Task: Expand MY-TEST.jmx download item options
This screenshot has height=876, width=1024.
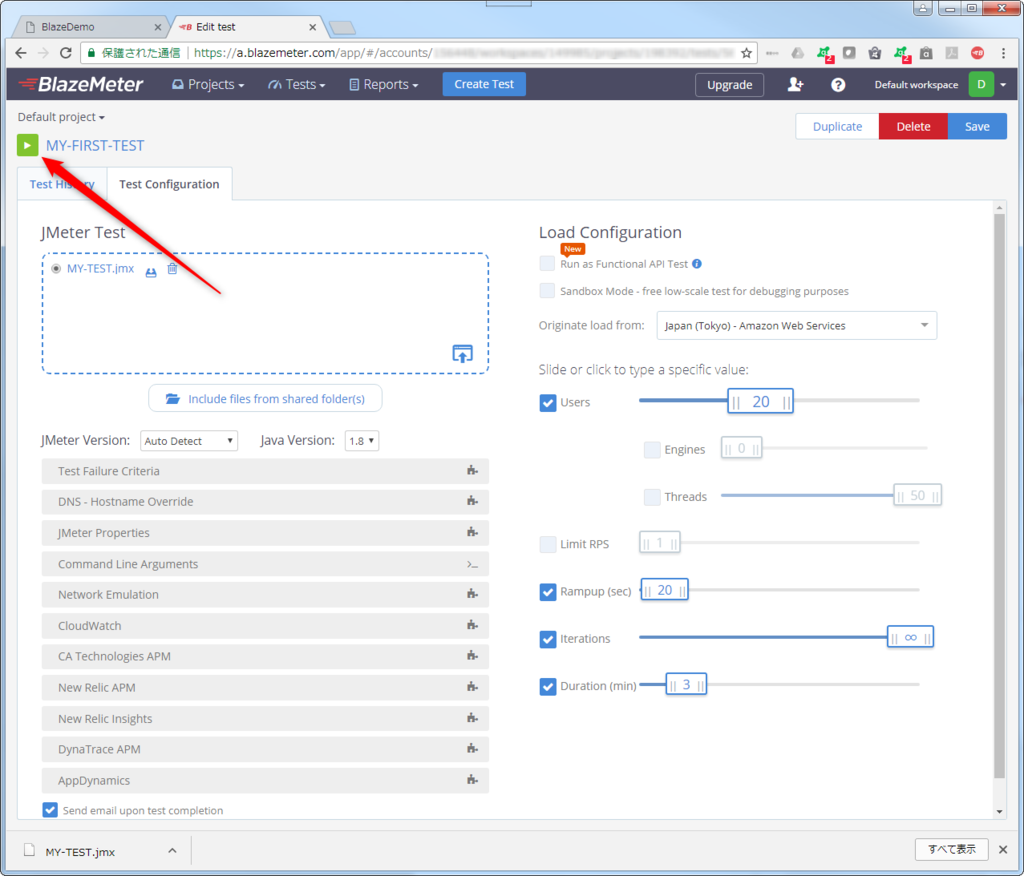Action: tap(172, 851)
